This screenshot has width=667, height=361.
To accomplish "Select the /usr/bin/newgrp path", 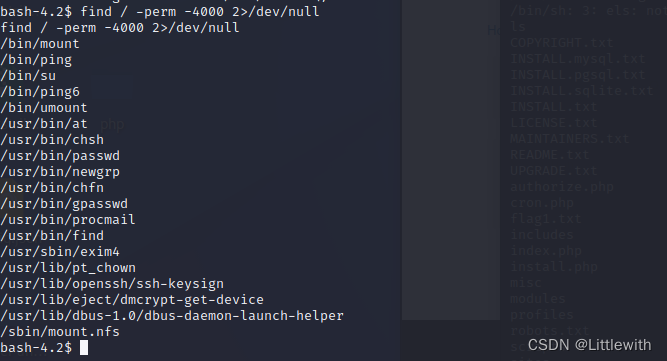I will tap(60, 172).
